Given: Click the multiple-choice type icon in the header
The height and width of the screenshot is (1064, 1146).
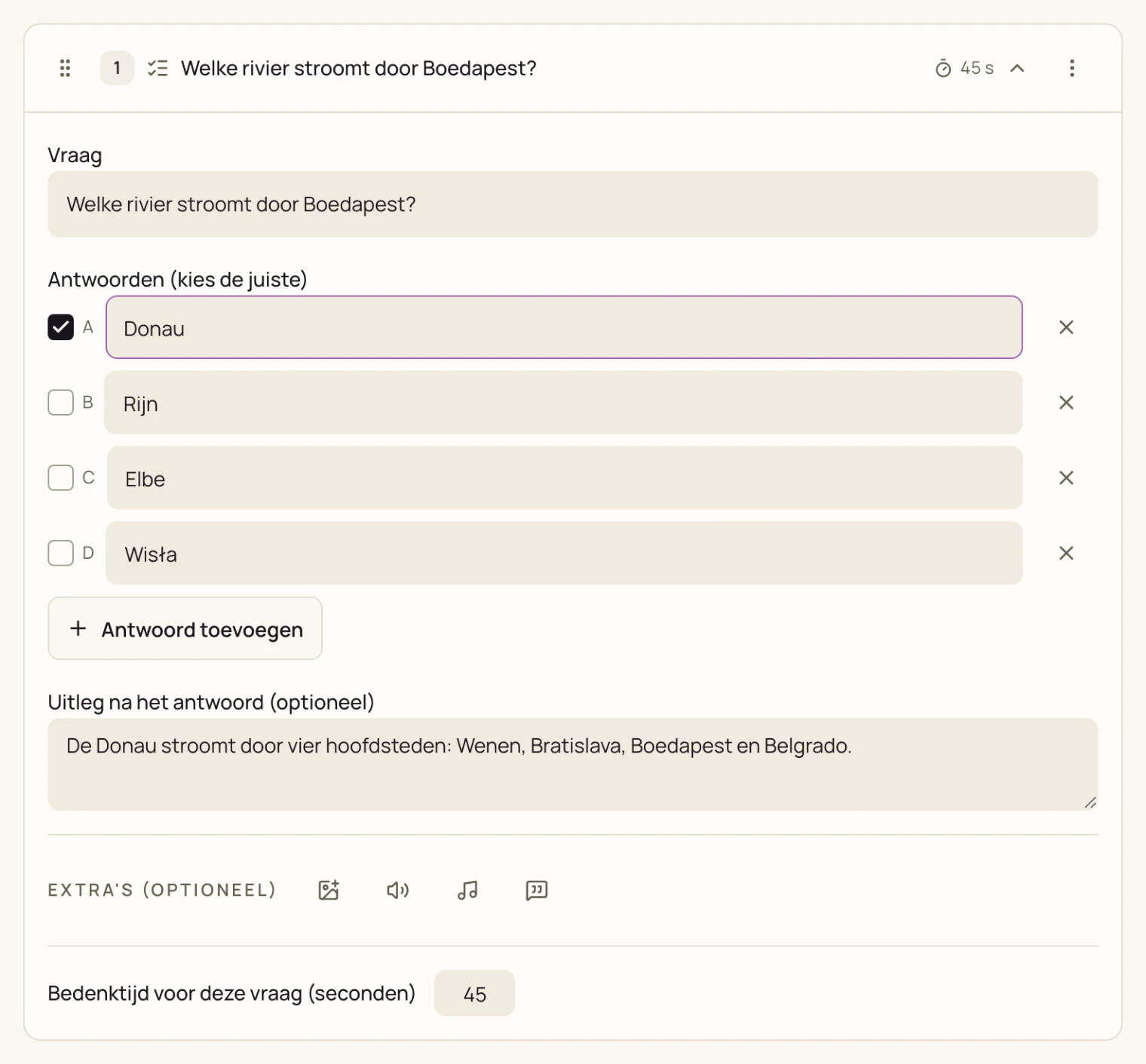Looking at the screenshot, I should tap(158, 69).
